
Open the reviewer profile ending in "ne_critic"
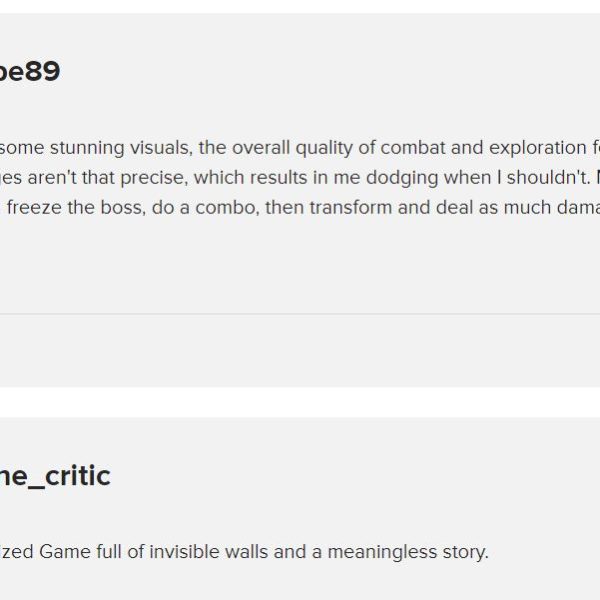55,476
